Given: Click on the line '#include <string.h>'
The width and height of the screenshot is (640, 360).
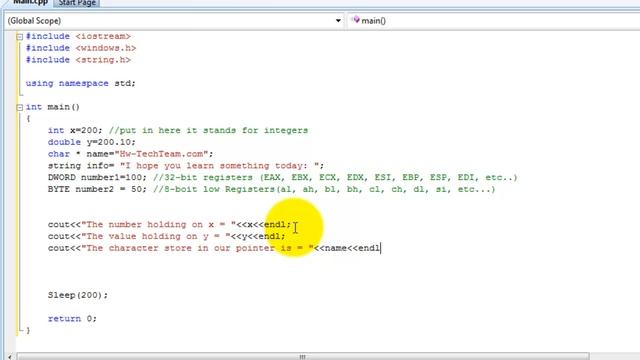Looking at the screenshot, I should tap(78, 60).
